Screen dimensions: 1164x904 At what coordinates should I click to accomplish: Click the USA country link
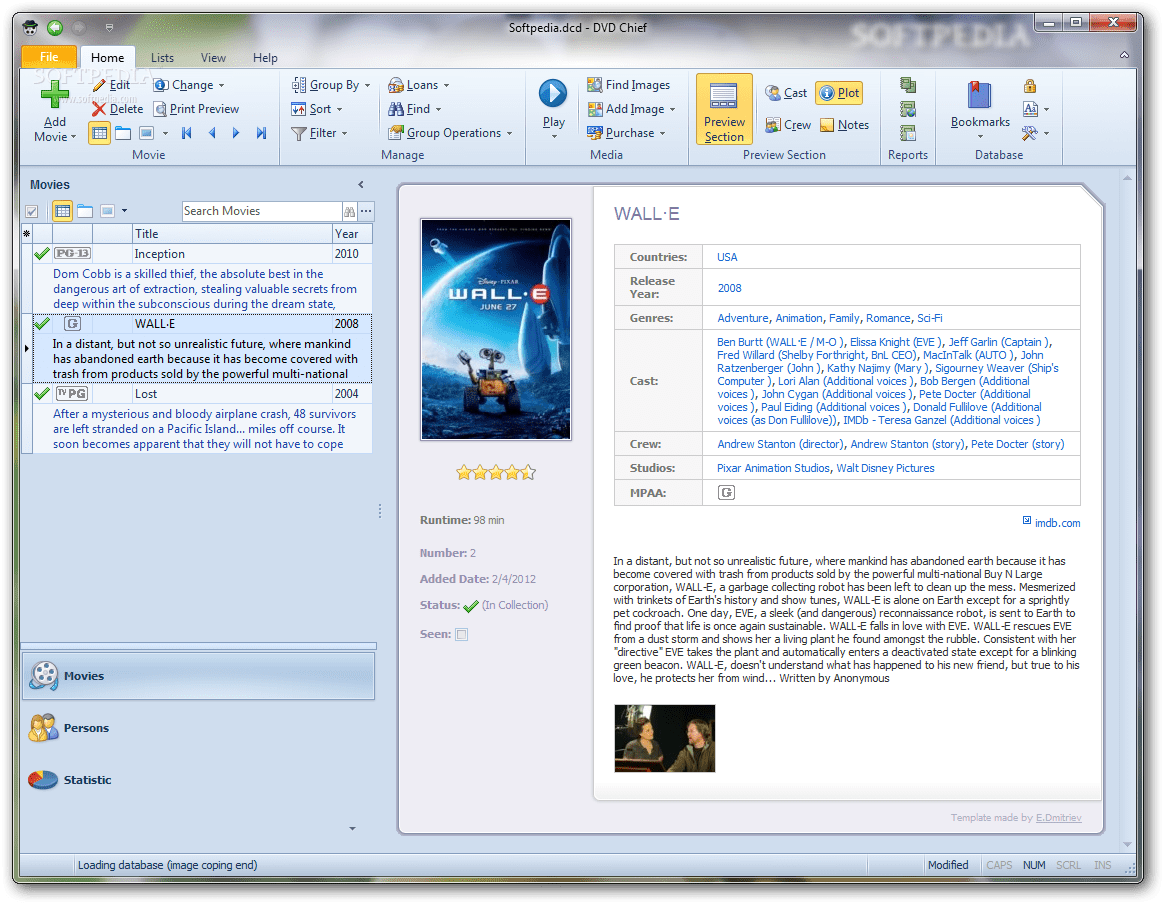727,257
